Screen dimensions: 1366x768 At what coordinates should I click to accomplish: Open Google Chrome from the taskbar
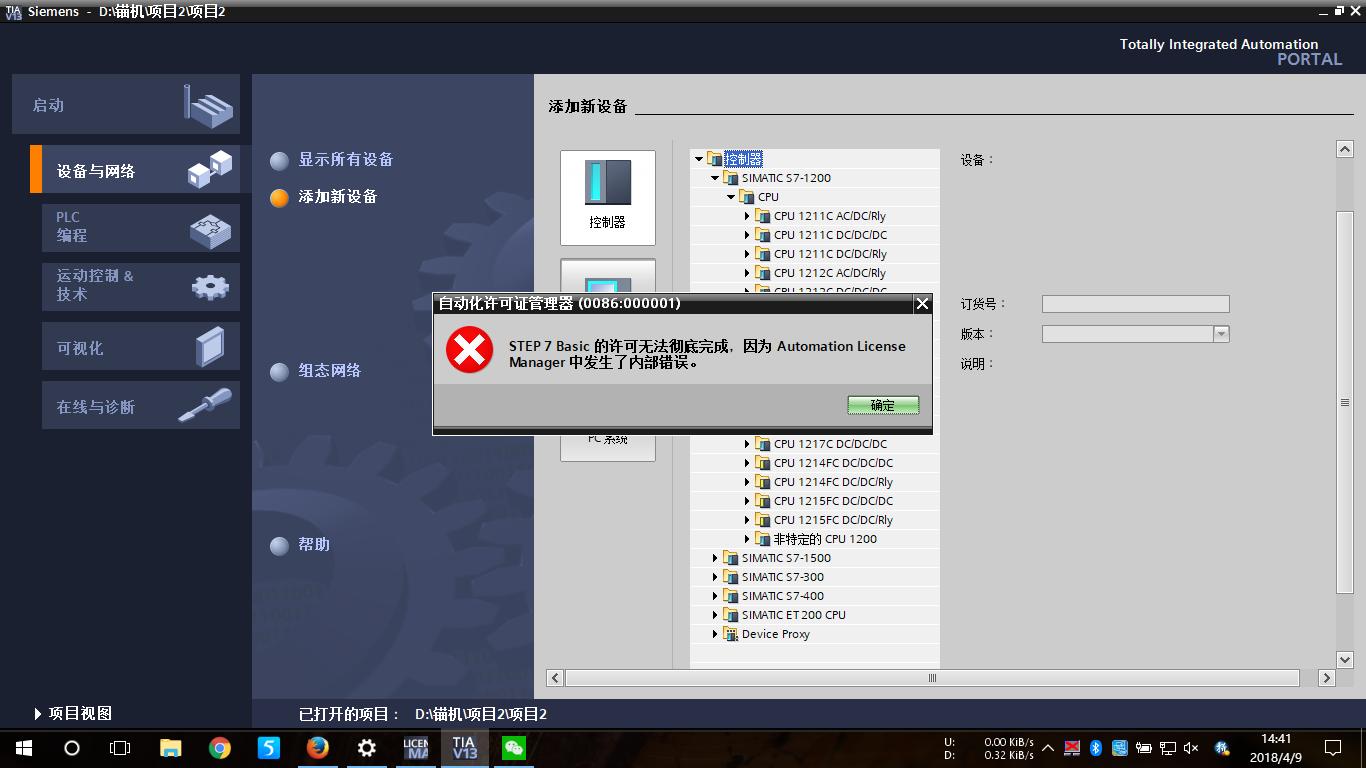pos(220,747)
